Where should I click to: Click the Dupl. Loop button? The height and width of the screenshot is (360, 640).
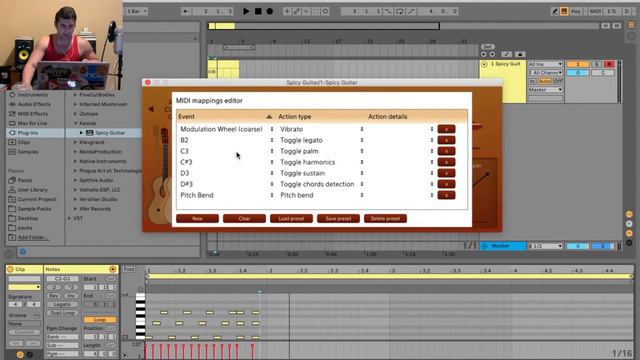(62, 313)
